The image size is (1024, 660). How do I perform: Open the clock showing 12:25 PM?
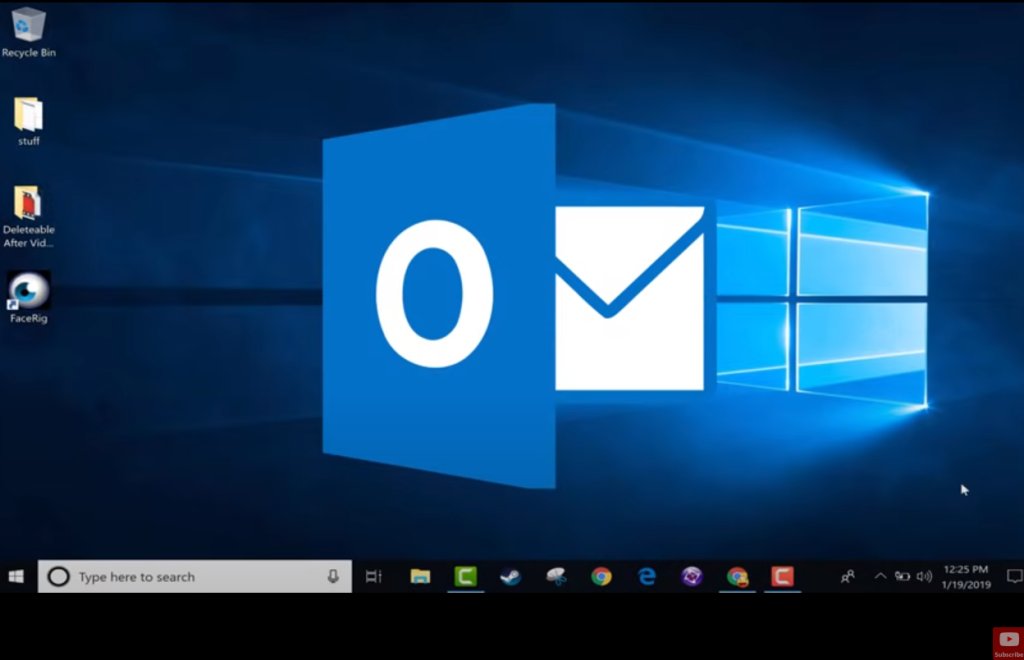click(966, 577)
